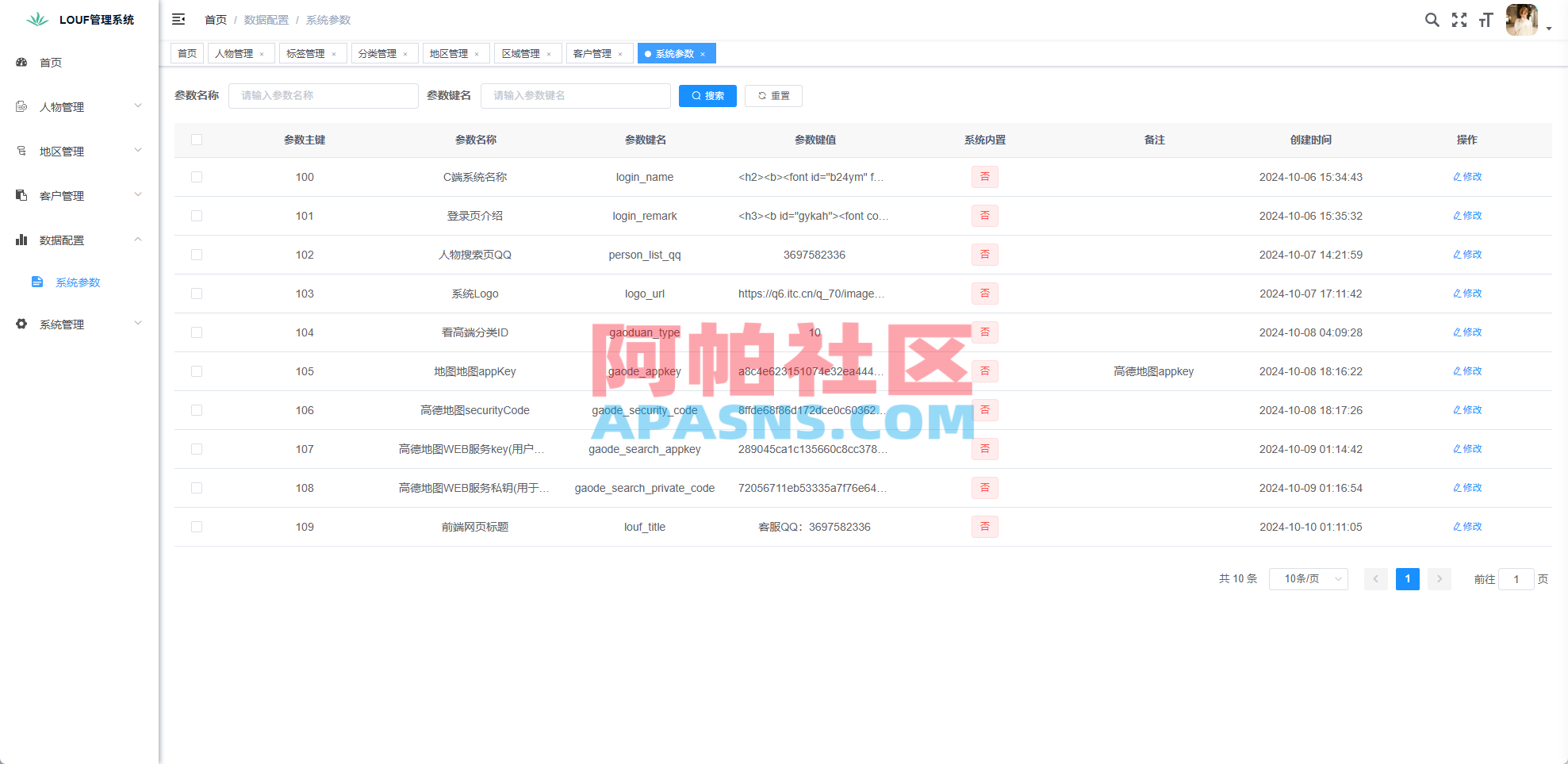Click the LOUF logo icon

37,19
